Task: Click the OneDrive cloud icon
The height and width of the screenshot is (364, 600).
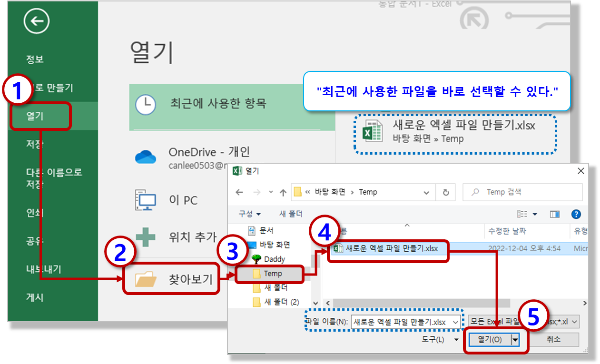Action: coord(145,157)
